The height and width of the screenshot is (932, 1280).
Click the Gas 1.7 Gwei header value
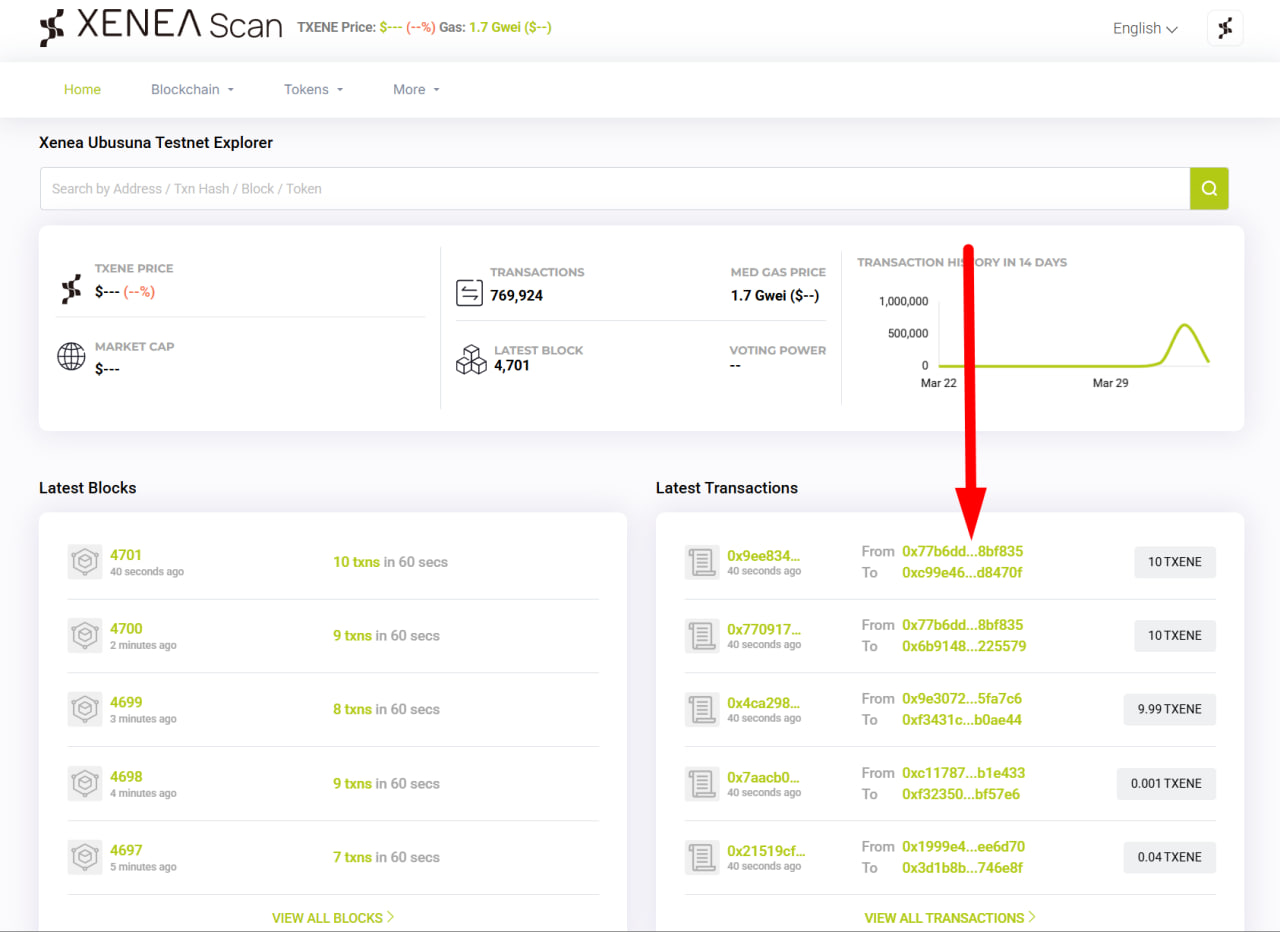pos(510,27)
